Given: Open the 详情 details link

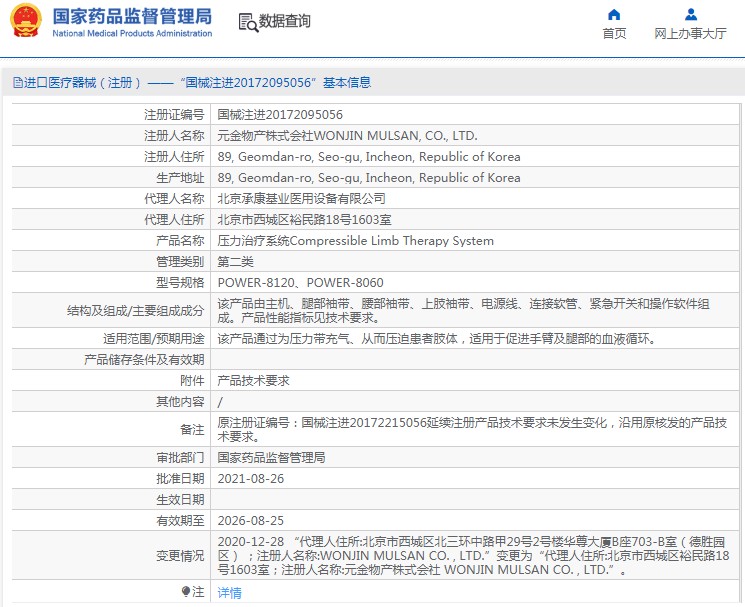Looking at the screenshot, I should [229, 593].
